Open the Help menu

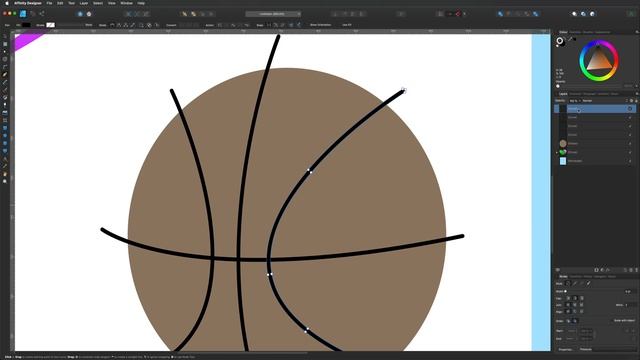[x=141, y=3]
